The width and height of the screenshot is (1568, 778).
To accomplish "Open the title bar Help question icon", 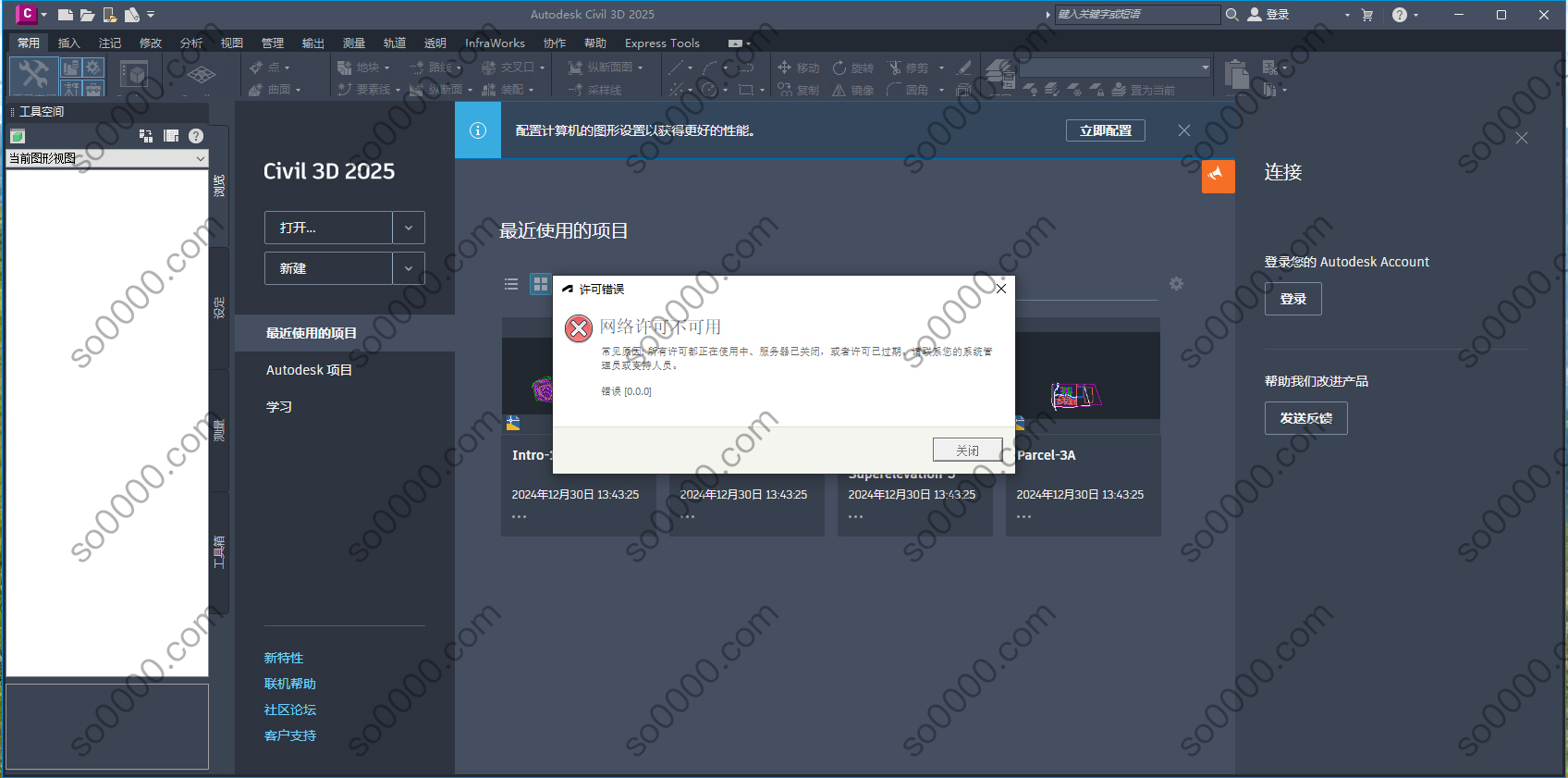I will [x=1400, y=15].
